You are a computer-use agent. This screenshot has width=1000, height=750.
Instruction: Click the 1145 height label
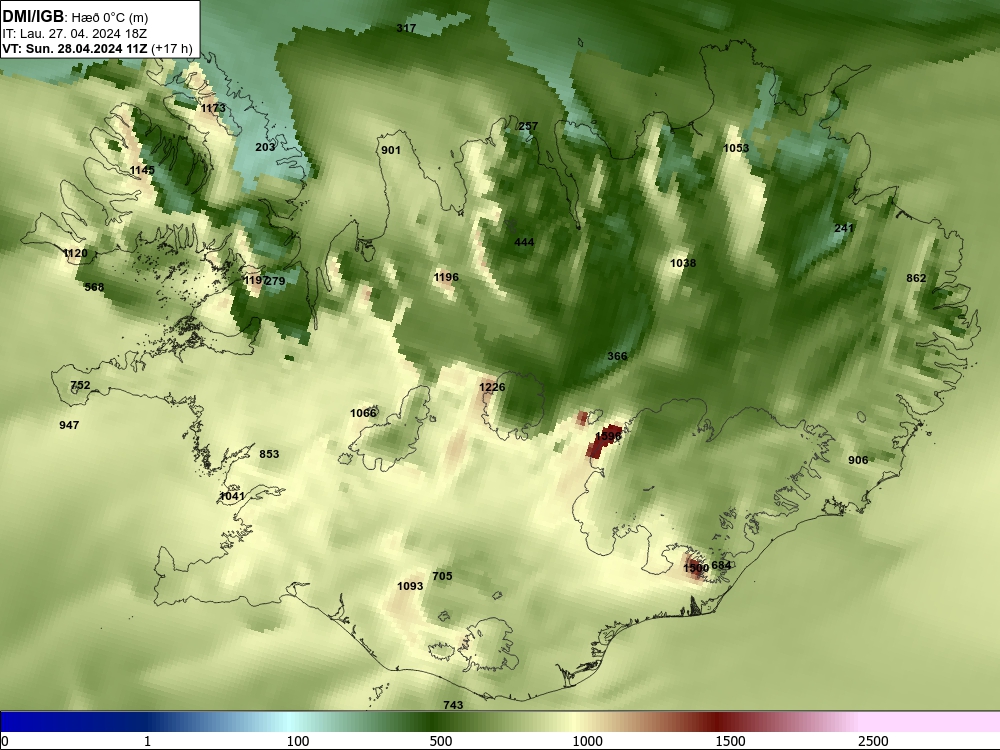click(142, 170)
